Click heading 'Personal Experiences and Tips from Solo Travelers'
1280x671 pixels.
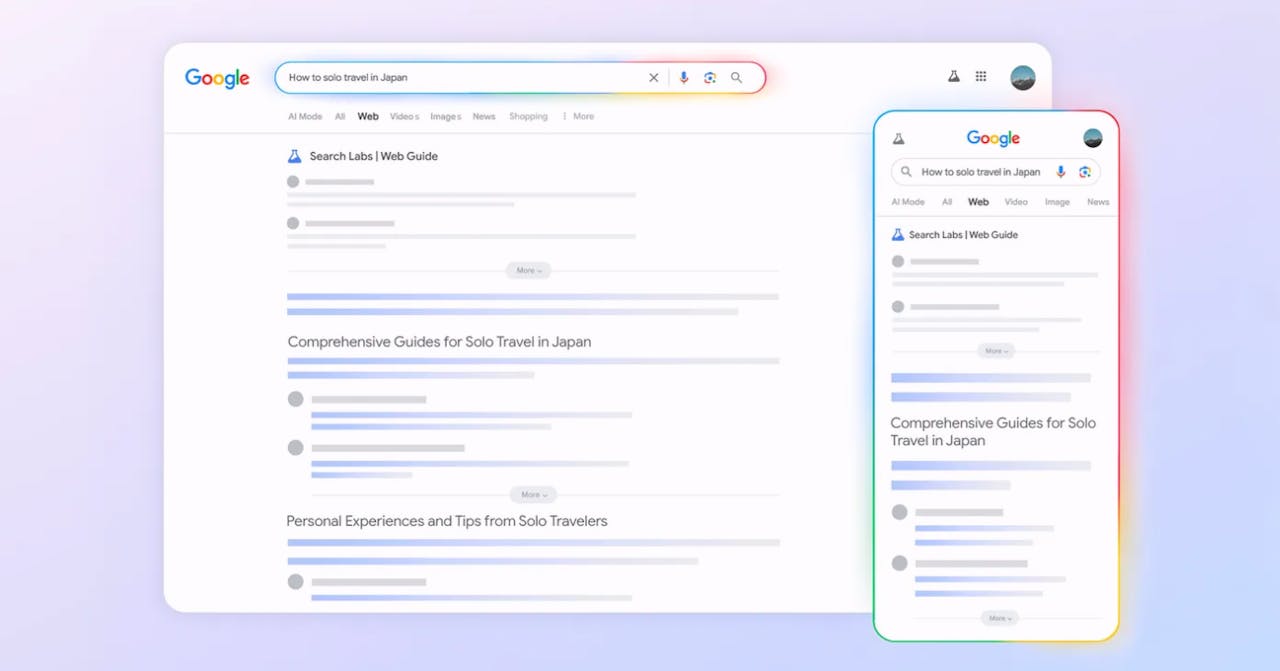447,521
